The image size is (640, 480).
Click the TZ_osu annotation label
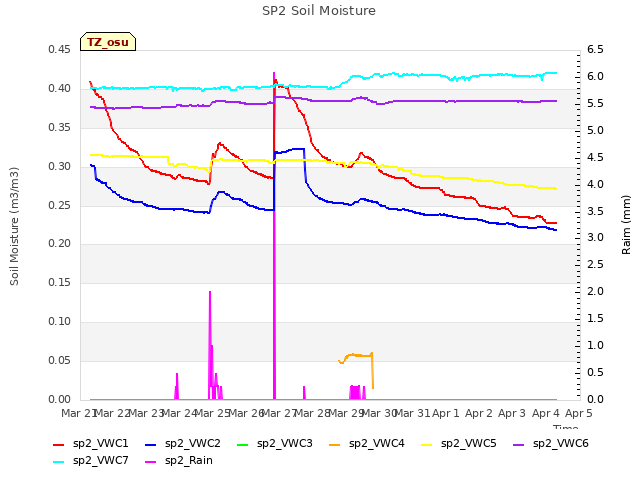[x=108, y=42]
